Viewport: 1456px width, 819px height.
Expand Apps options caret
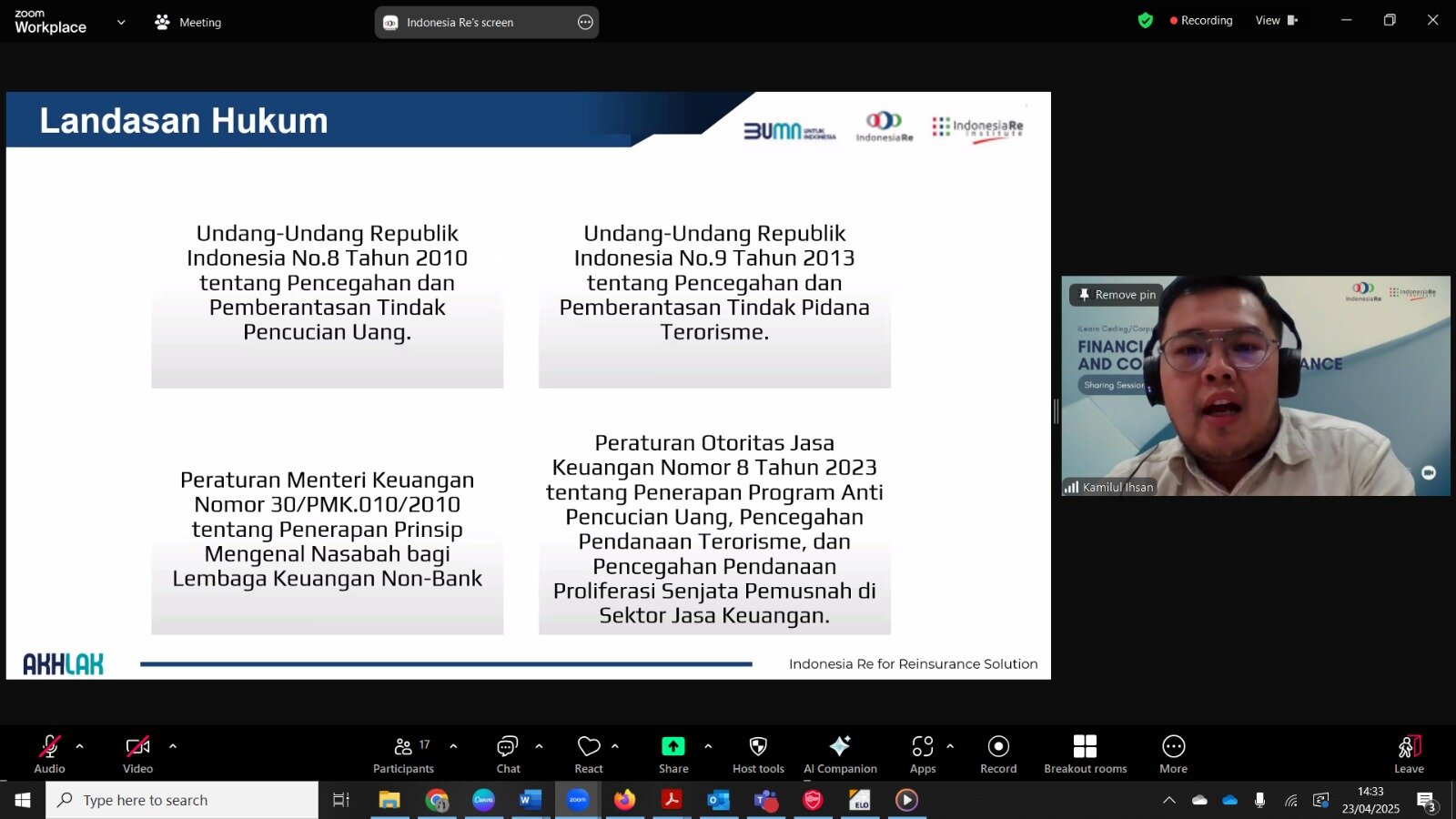[950, 746]
